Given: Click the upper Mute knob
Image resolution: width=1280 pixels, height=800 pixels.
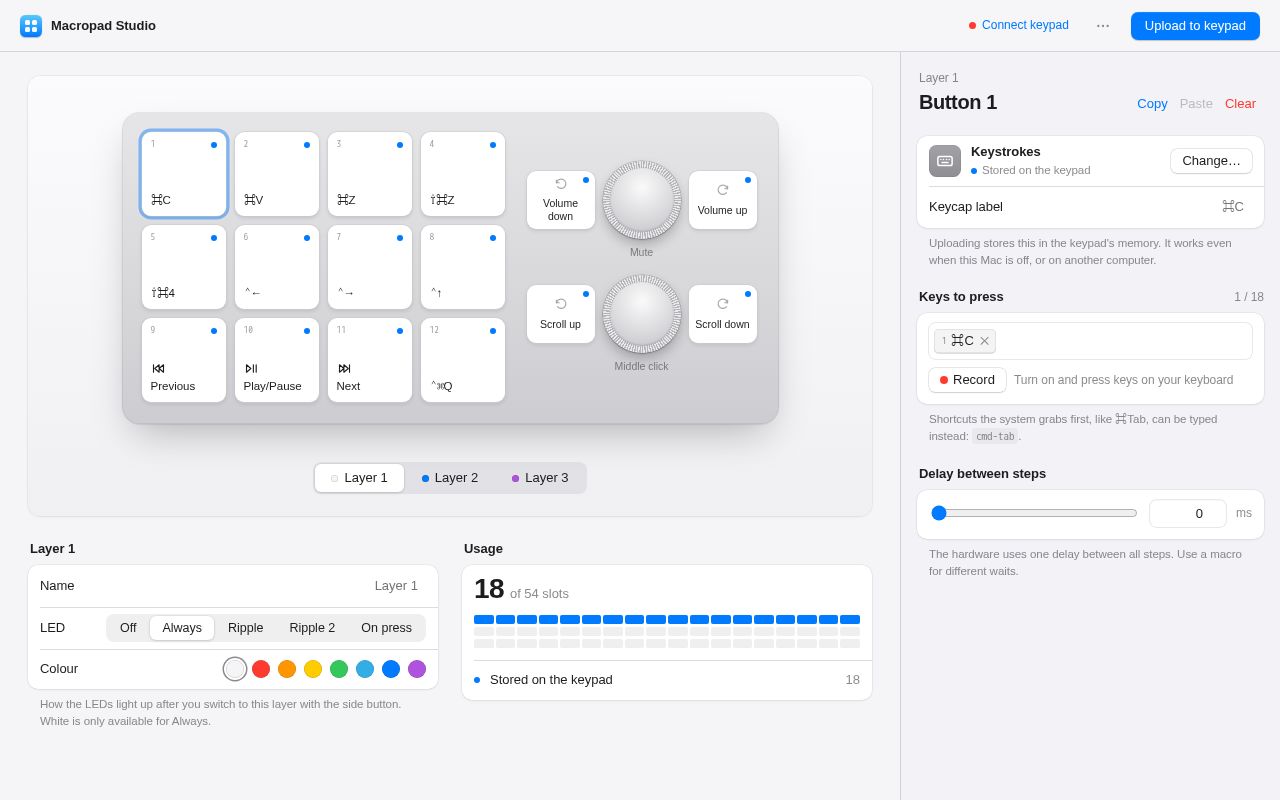Looking at the screenshot, I should [x=642, y=200].
